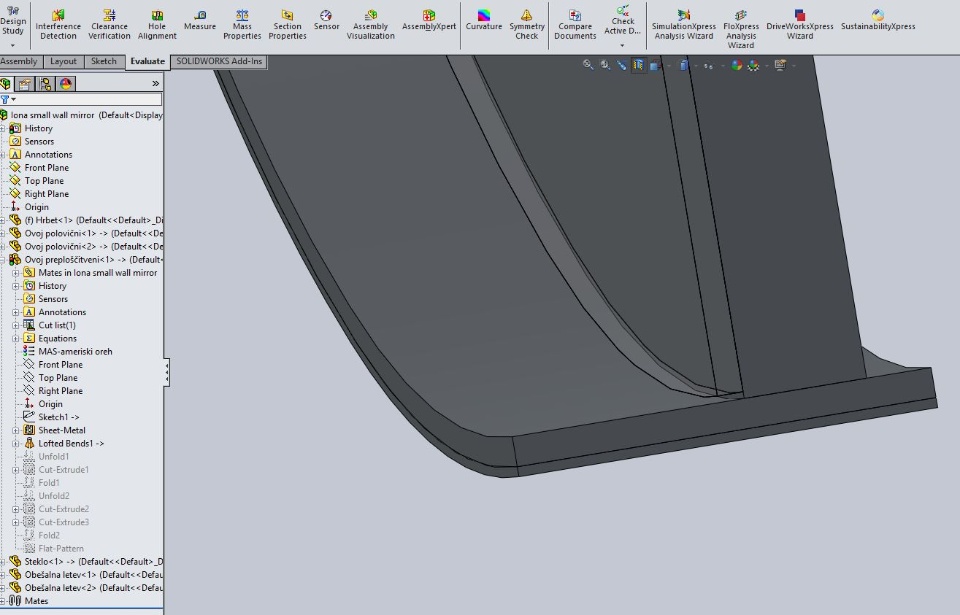Viewport: 960px width, 615px height.
Task: Show Curvature display
Action: click(x=484, y=20)
